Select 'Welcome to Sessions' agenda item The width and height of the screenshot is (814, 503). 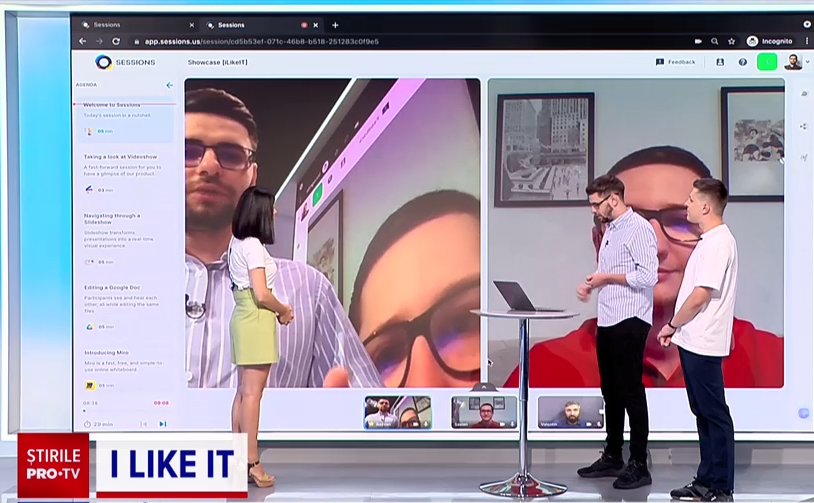click(x=113, y=105)
